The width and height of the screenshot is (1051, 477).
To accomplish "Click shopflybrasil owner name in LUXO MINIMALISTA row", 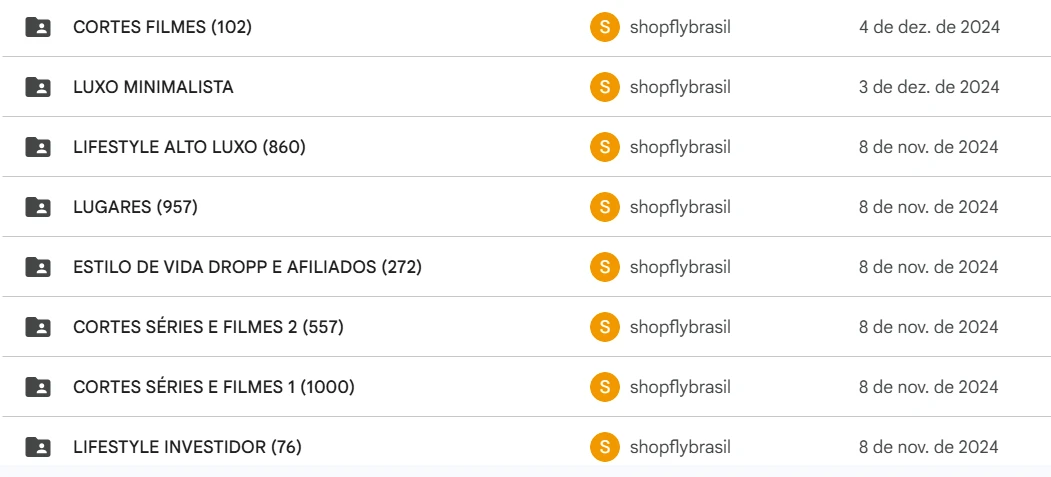I will point(680,87).
